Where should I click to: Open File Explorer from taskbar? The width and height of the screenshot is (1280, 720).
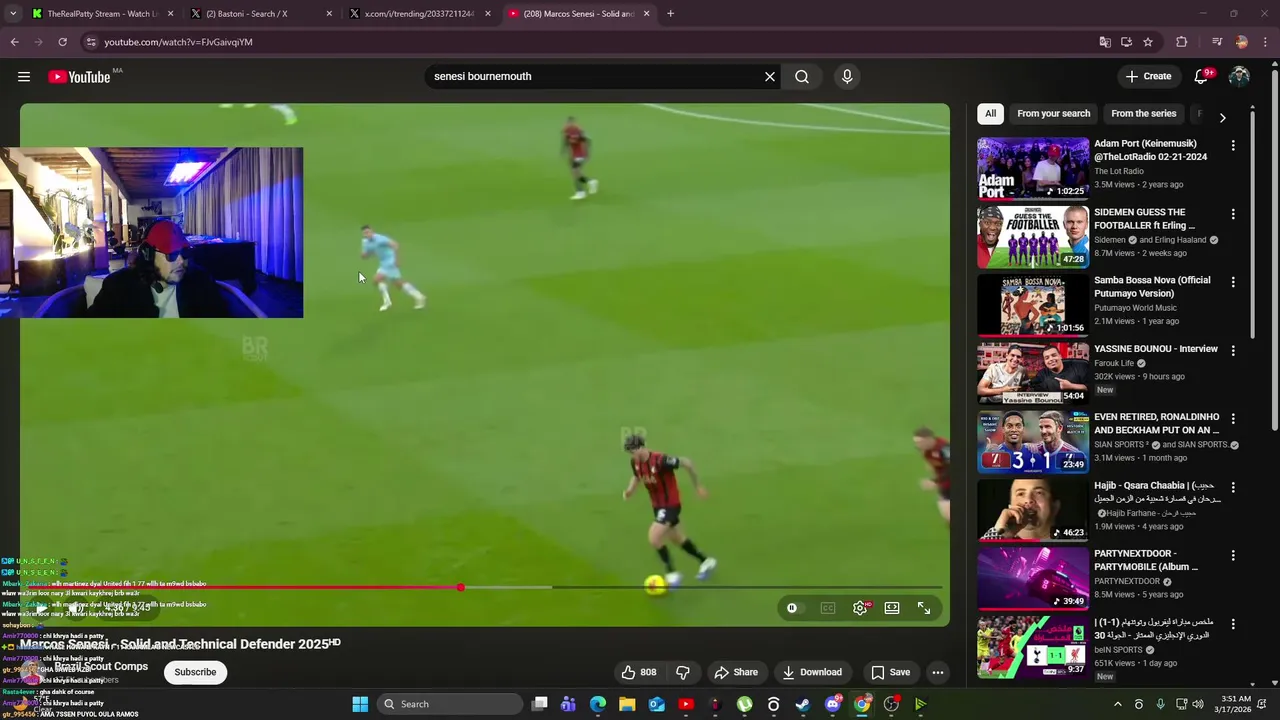[x=627, y=704]
